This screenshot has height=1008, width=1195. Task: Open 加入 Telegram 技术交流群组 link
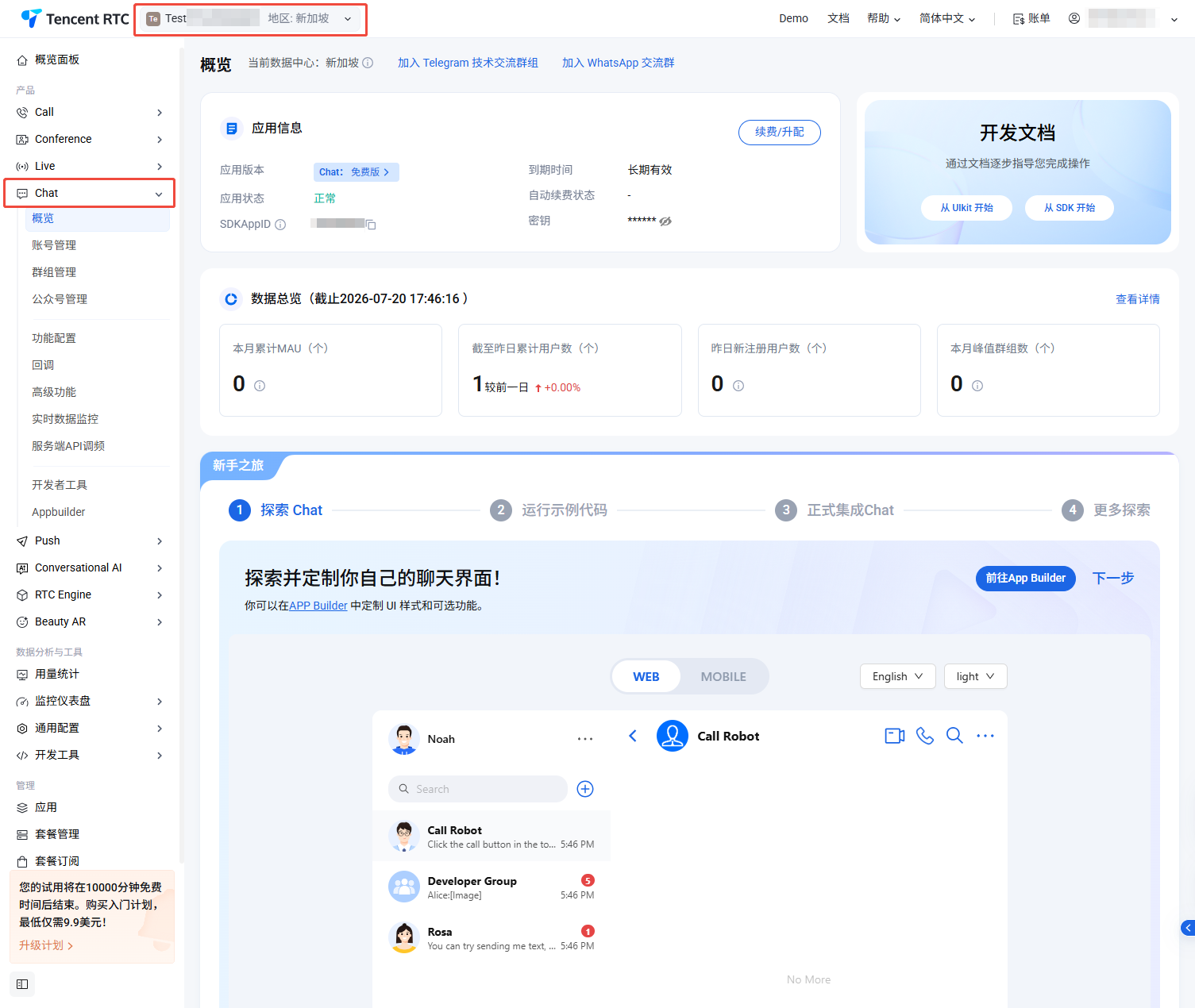(x=468, y=63)
